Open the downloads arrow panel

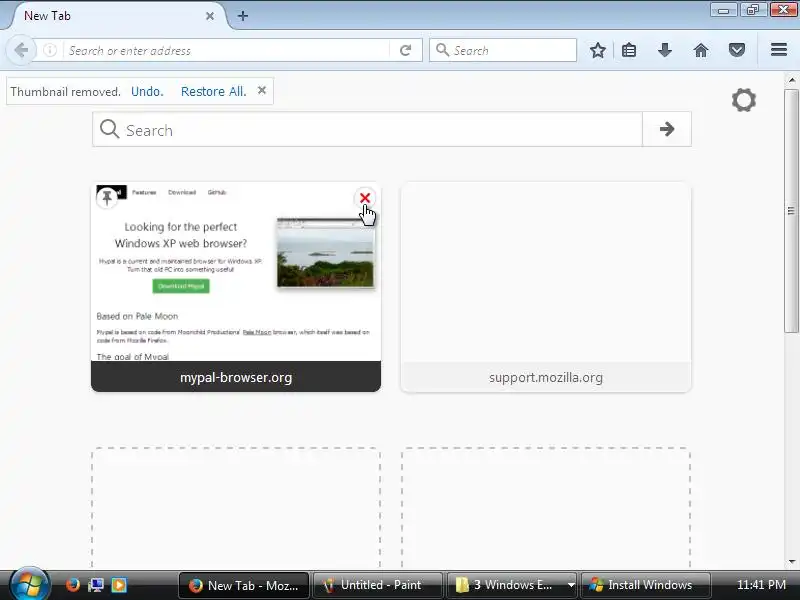pos(665,50)
